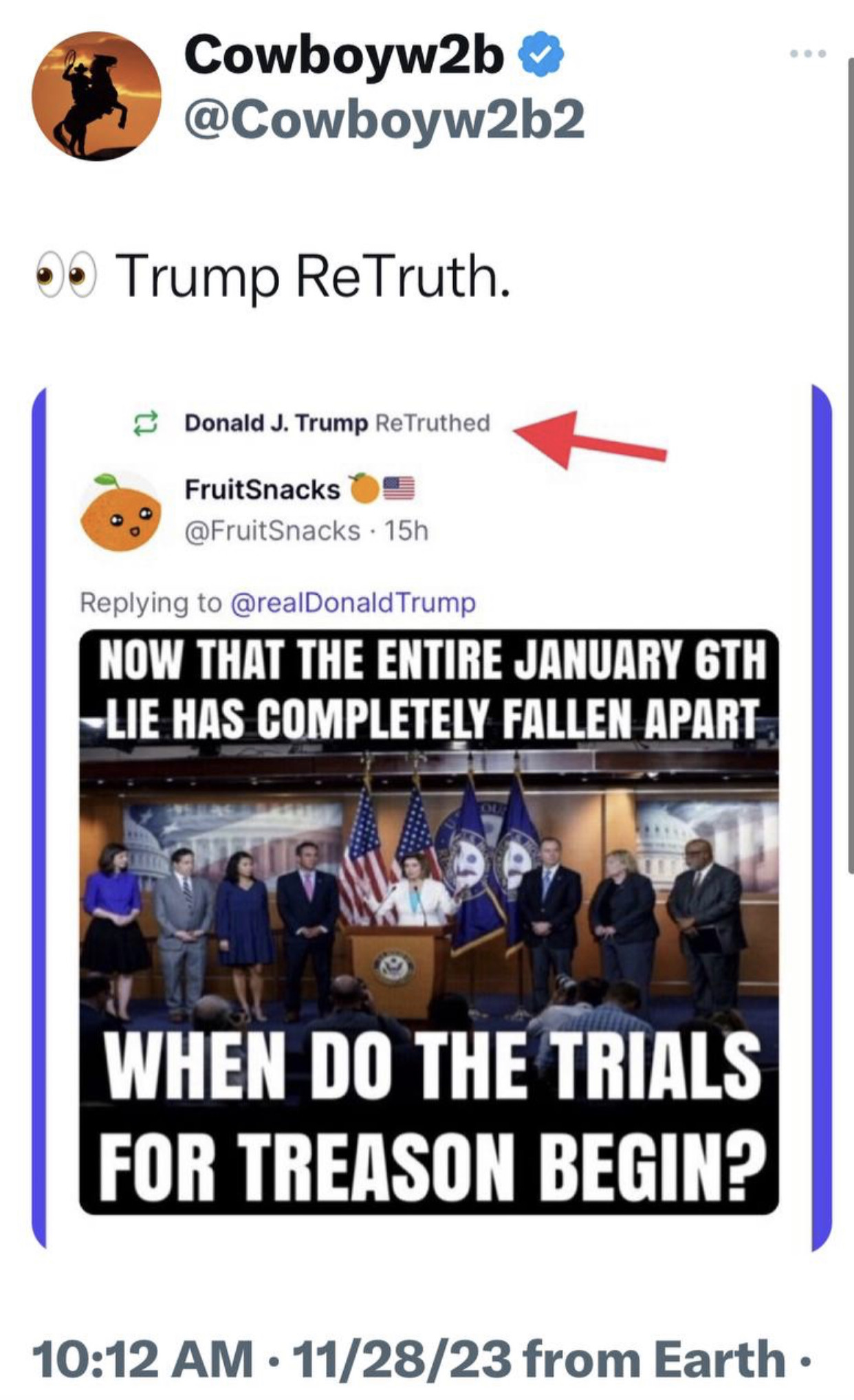Click the Cowboyw2b display name
This screenshot has width=854, height=1400.
click(x=344, y=55)
